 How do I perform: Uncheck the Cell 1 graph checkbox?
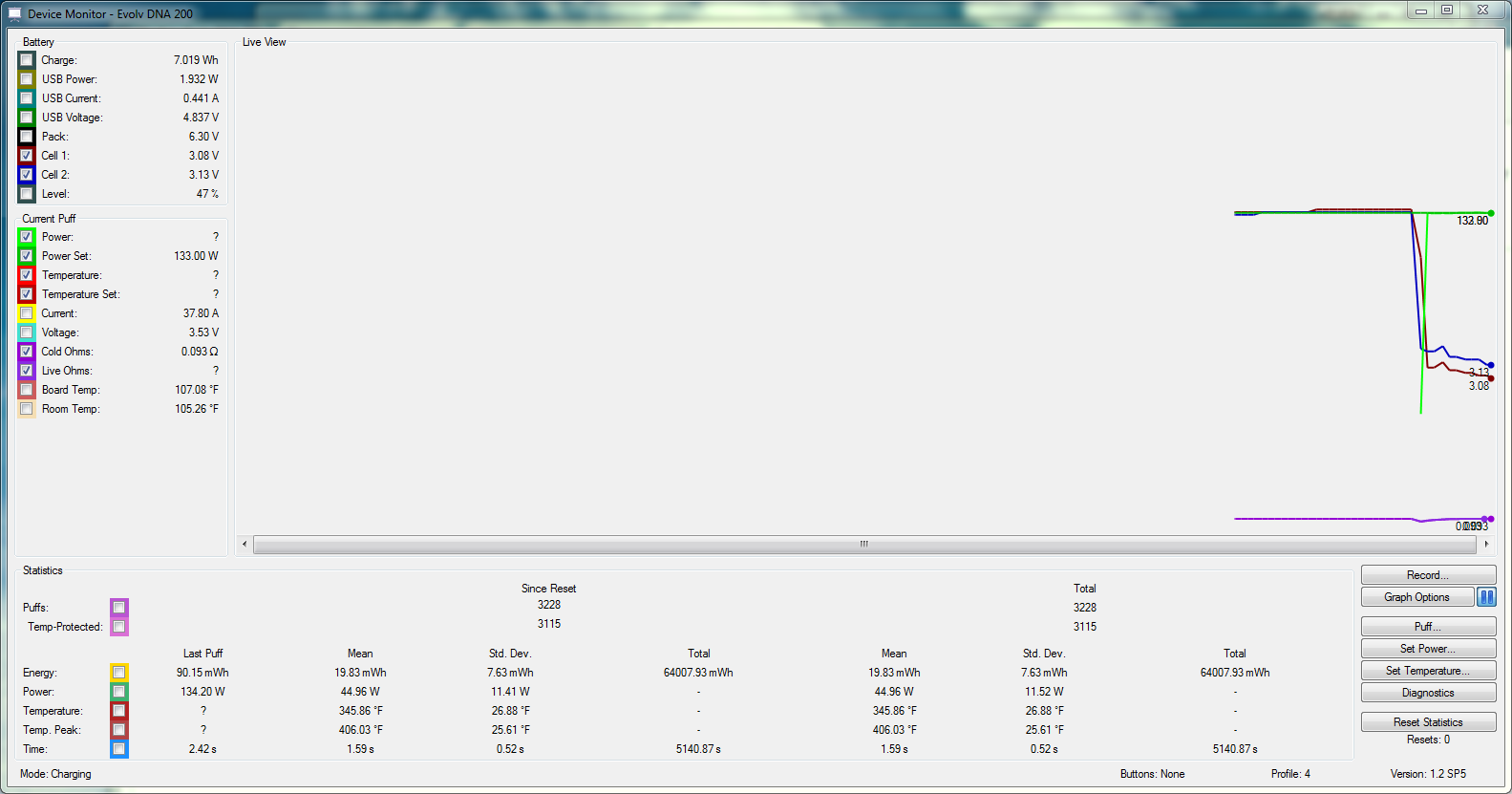click(x=27, y=156)
